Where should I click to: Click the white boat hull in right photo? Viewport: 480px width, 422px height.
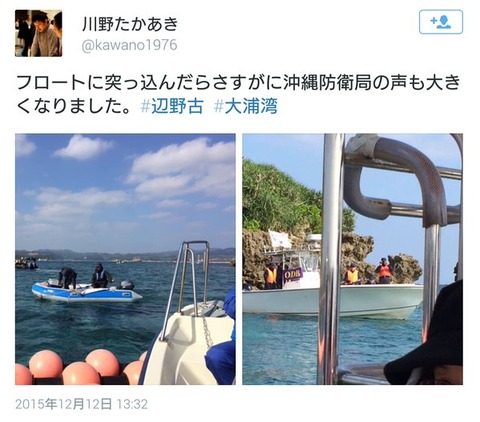pos(332,300)
